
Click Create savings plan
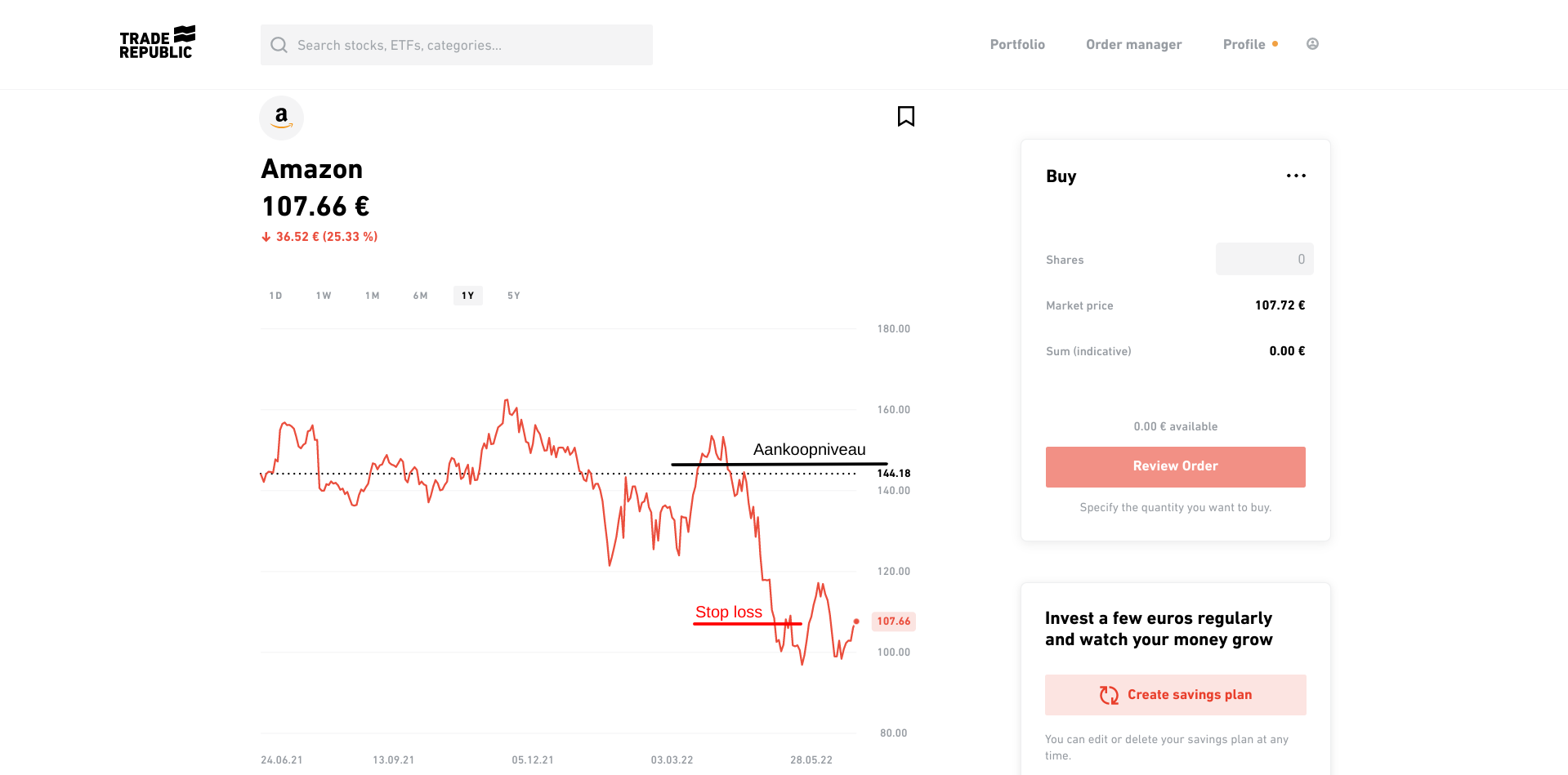(x=1175, y=694)
